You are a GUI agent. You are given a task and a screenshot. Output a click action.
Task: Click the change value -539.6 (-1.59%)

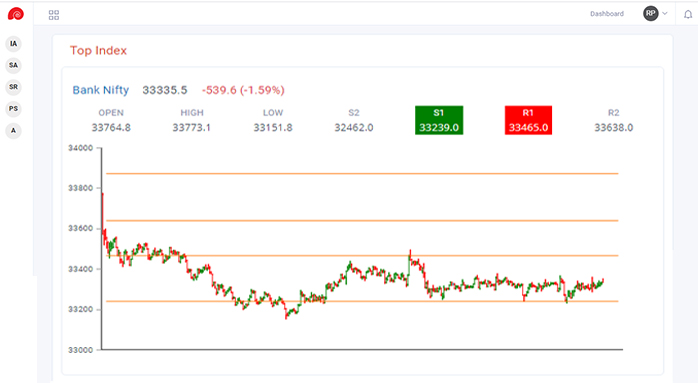tap(243, 90)
